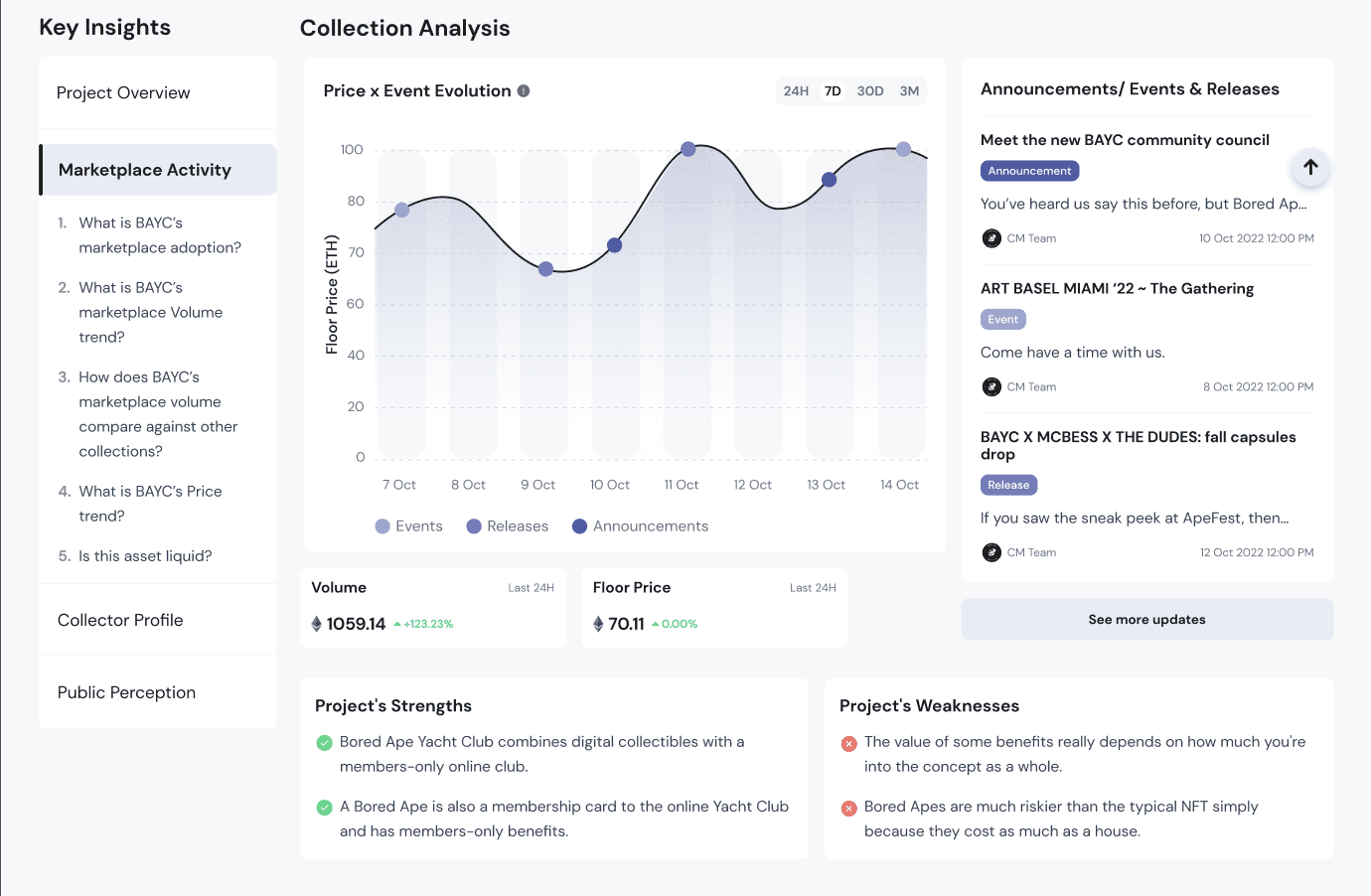Toggle the Releases legend item

[x=508, y=526]
